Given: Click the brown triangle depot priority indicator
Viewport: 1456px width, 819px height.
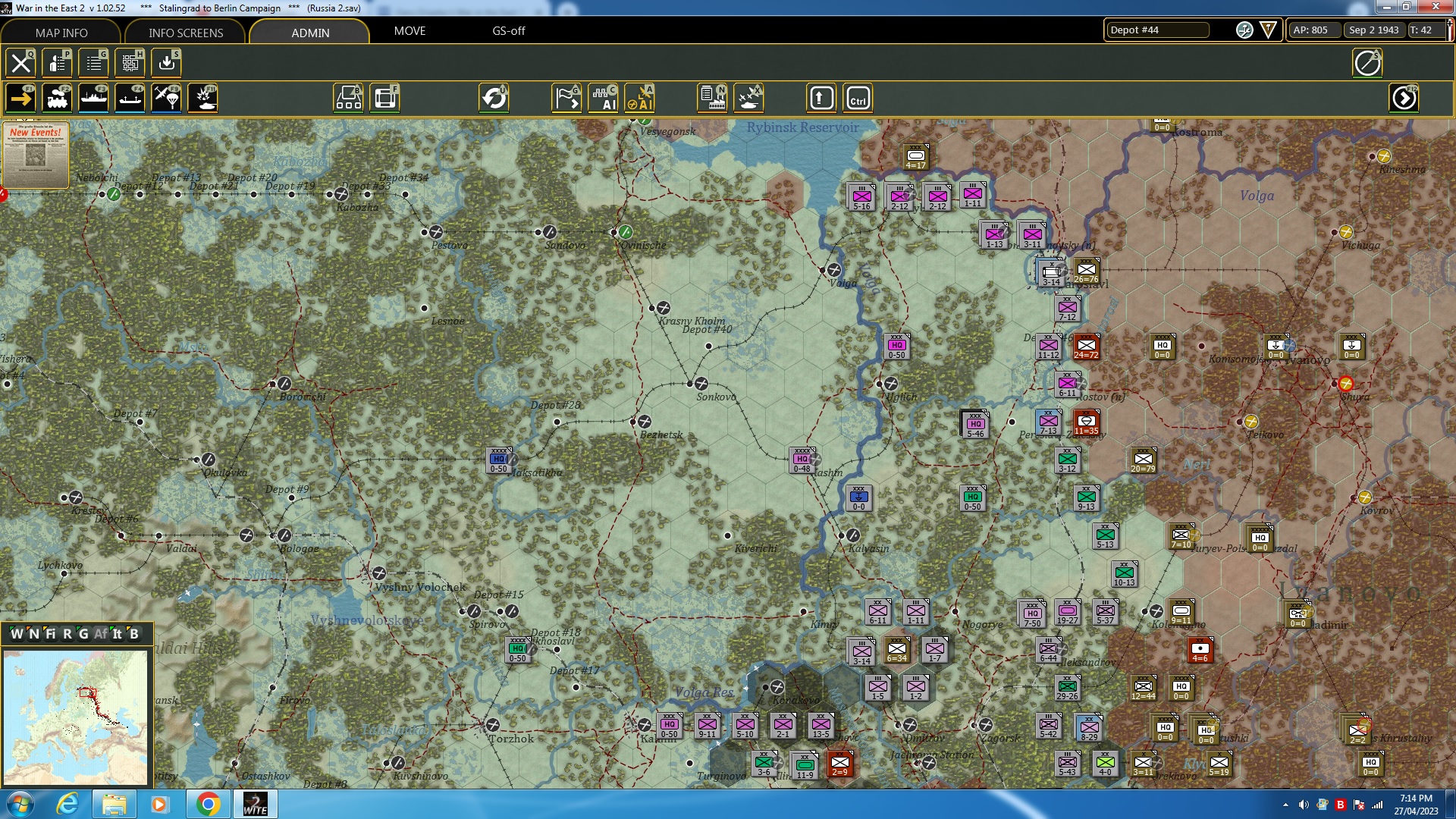Looking at the screenshot, I should 1268,30.
